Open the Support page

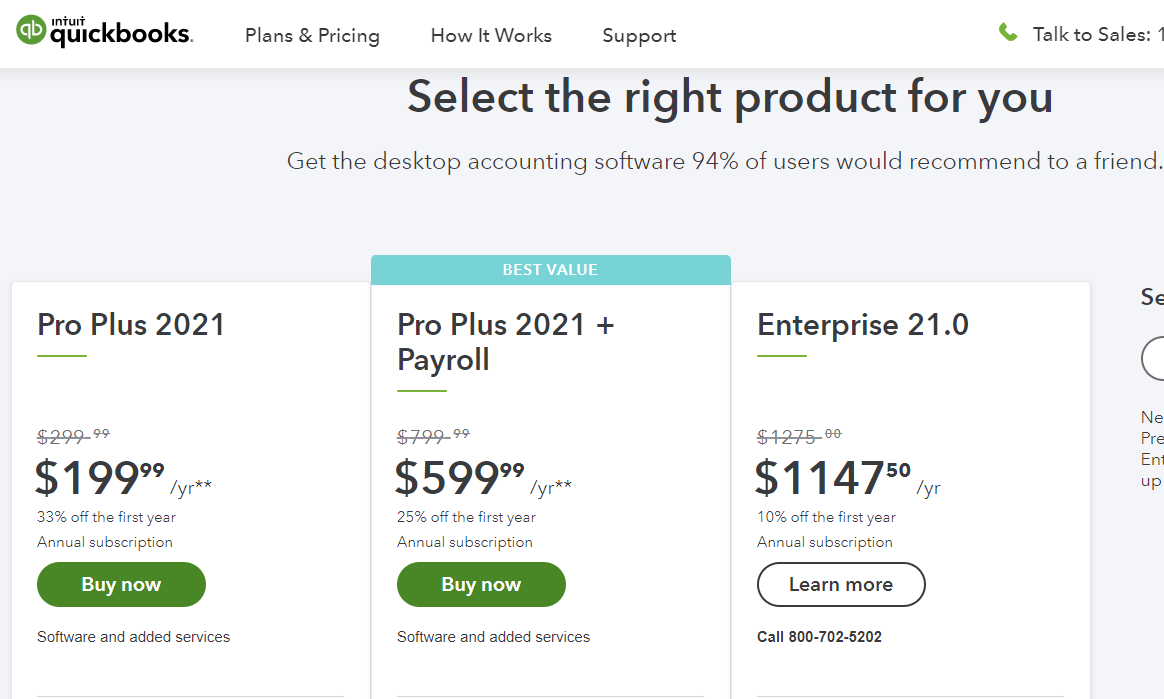(x=639, y=35)
